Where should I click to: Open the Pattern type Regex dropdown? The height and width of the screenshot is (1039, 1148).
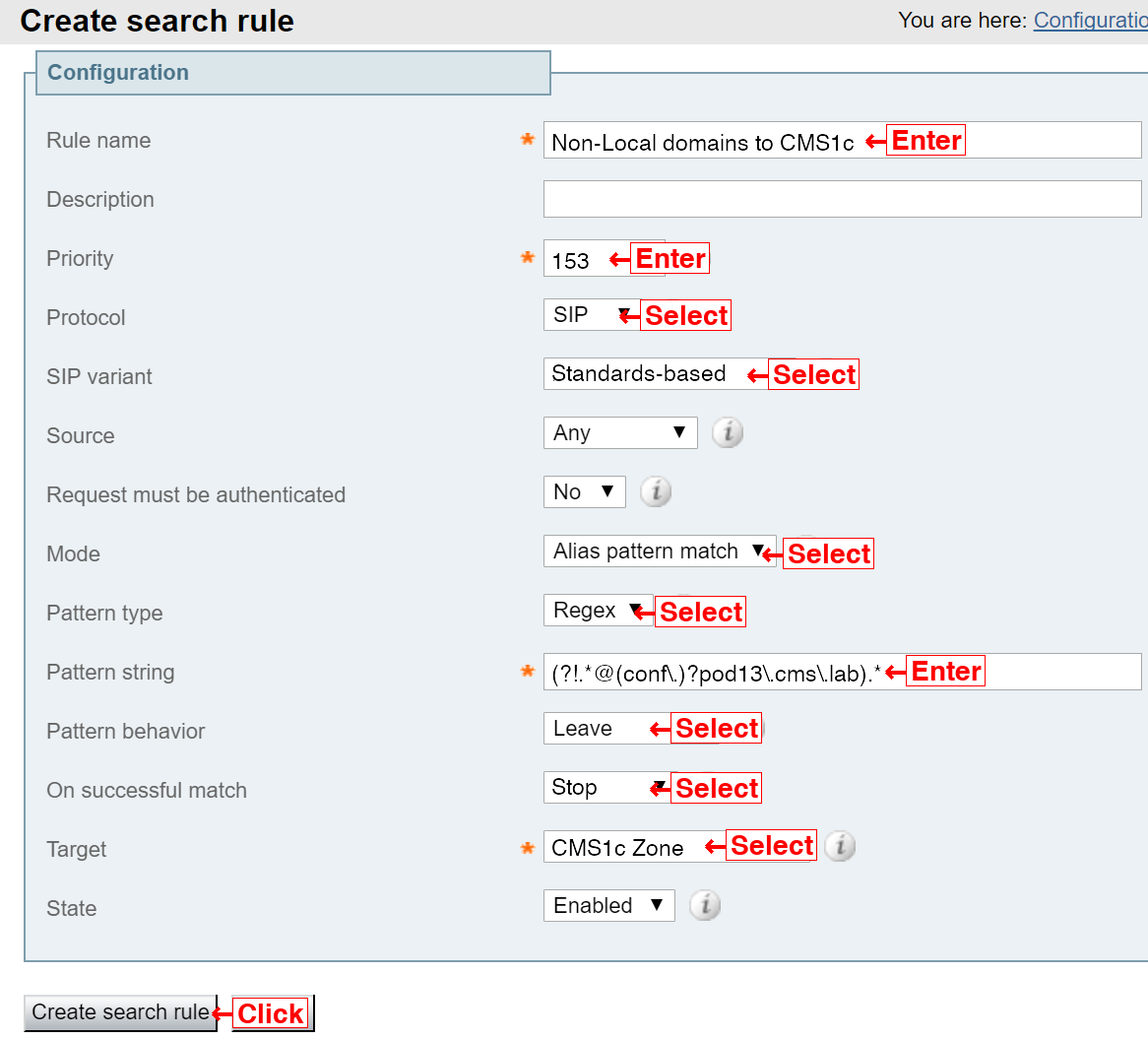[599, 611]
